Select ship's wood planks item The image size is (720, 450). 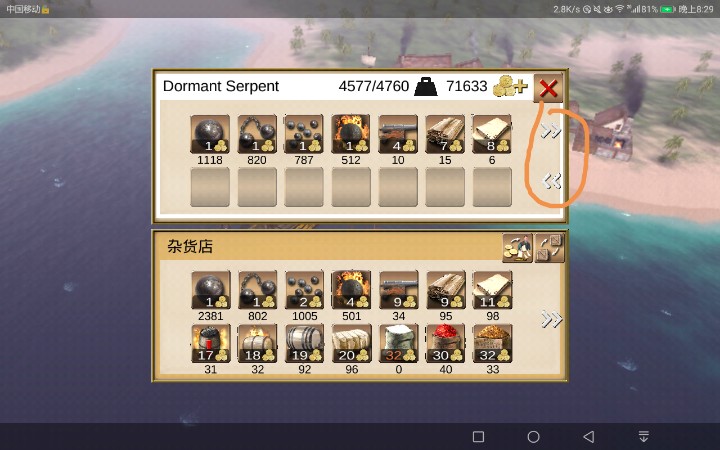pos(445,134)
